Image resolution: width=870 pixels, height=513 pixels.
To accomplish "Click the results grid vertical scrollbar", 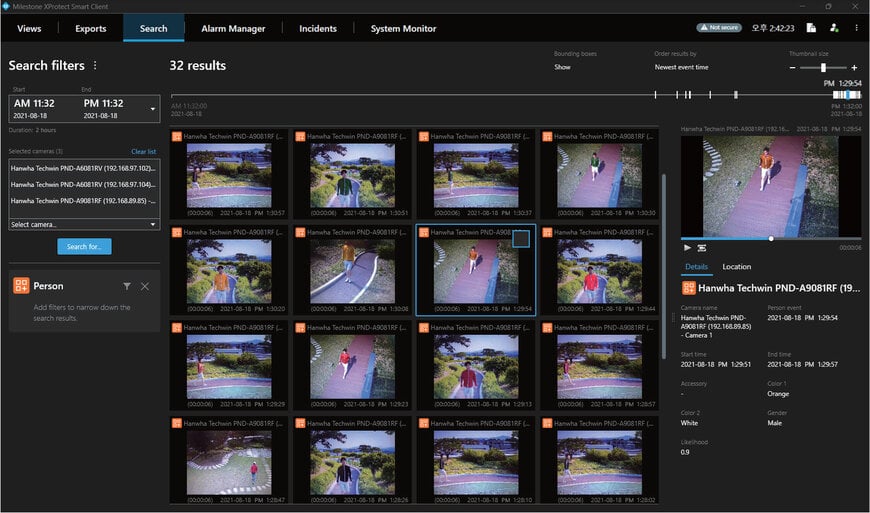I will 664,266.
